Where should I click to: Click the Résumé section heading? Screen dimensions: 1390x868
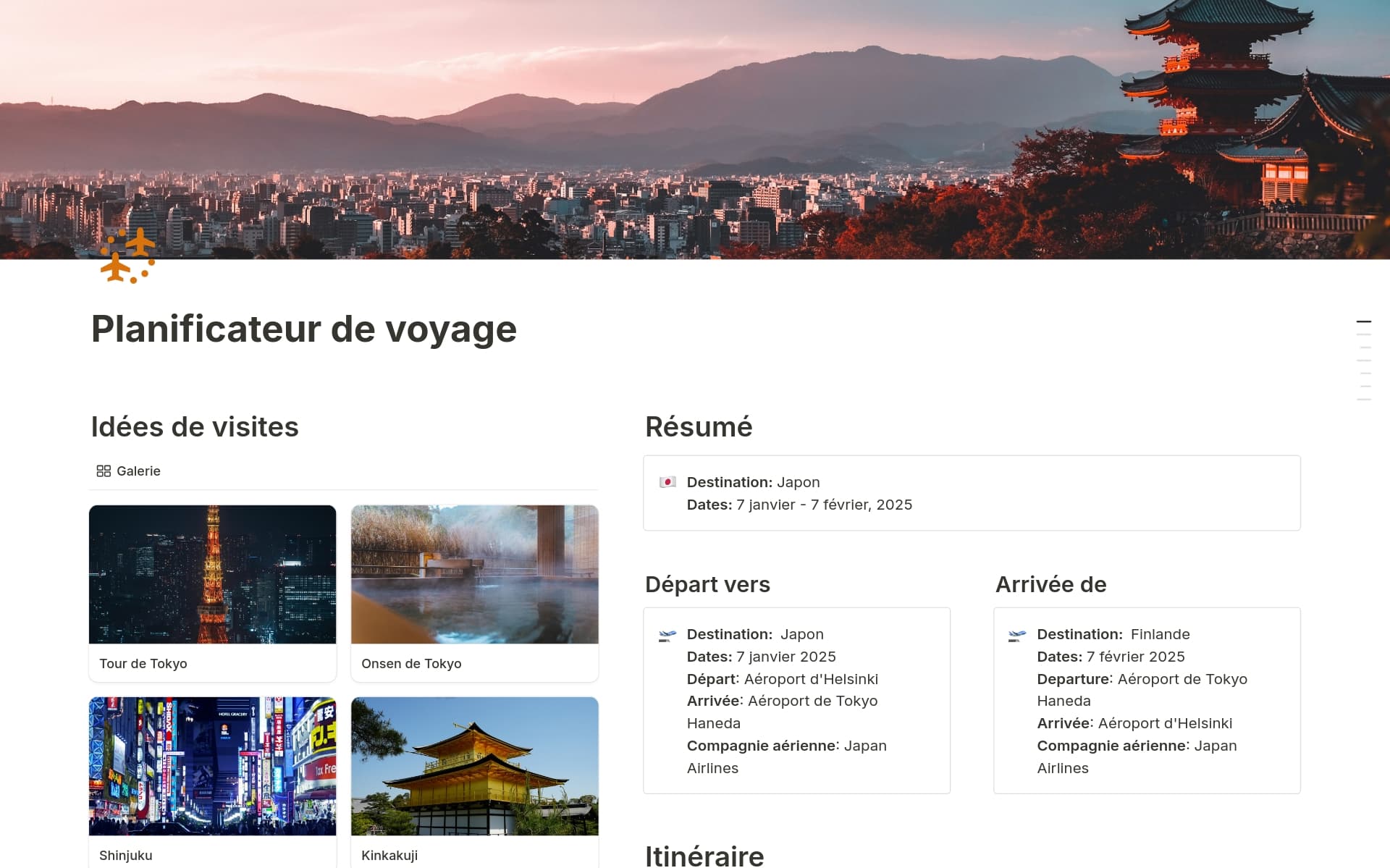(698, 427)
